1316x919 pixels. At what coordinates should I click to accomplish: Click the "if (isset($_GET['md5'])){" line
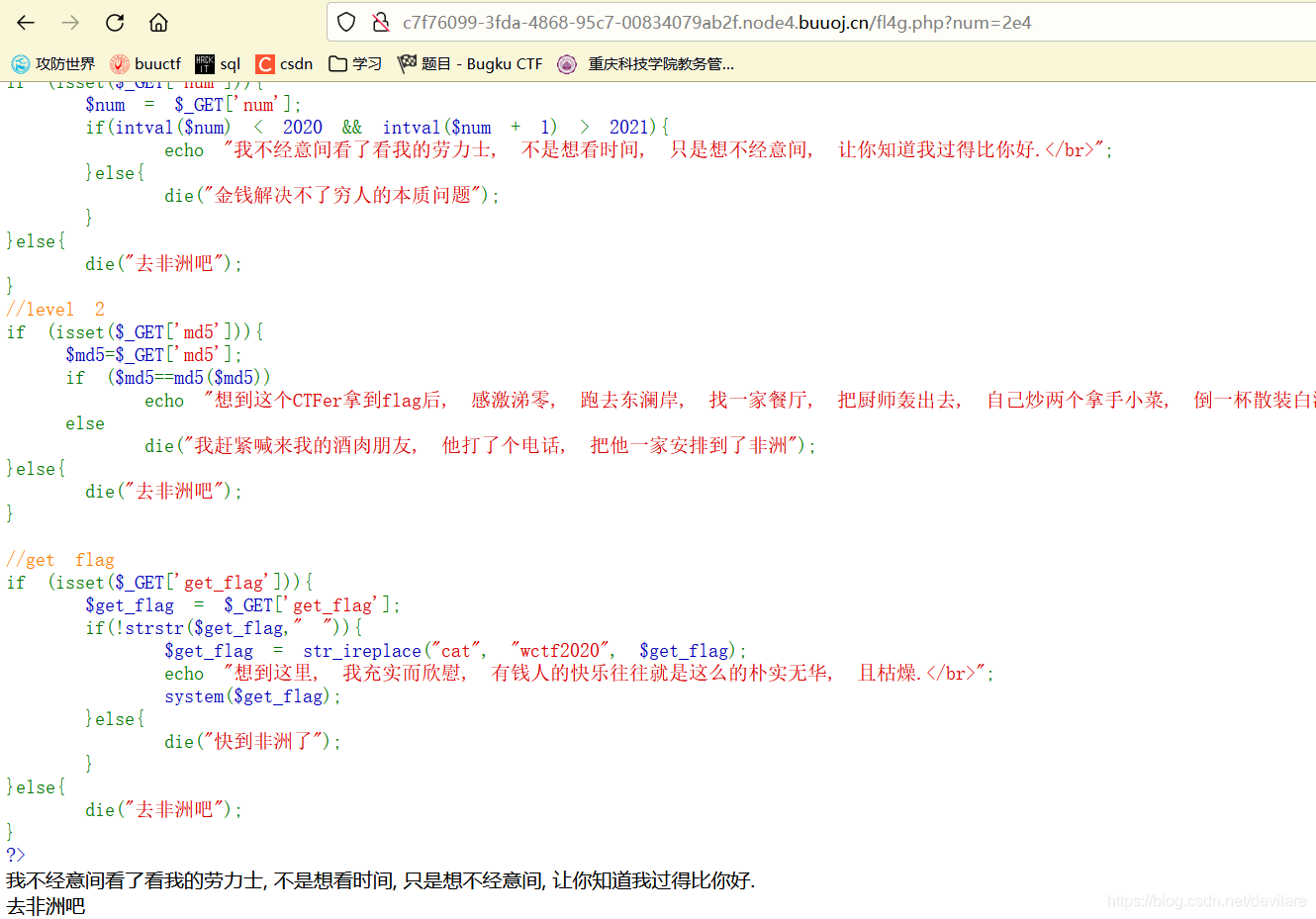tap(135, 332)
